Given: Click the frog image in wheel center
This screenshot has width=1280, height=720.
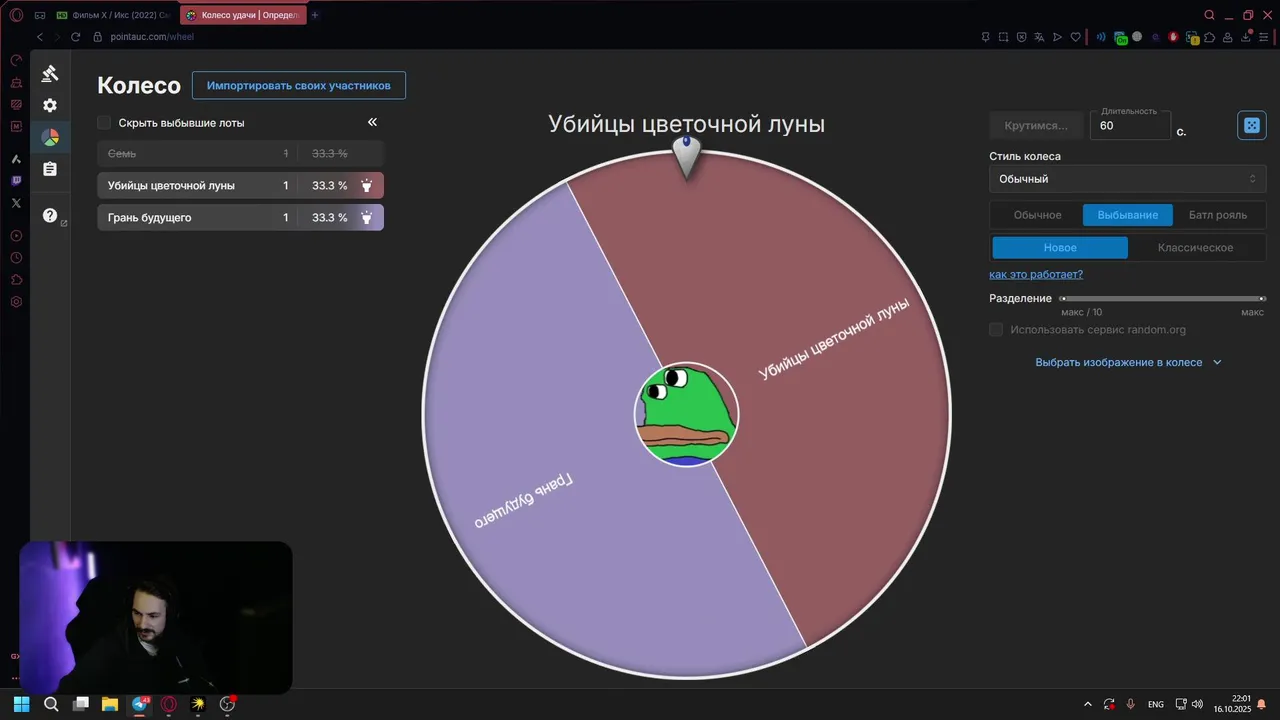Looking at the screenshot, I should (x=687, y=414).
